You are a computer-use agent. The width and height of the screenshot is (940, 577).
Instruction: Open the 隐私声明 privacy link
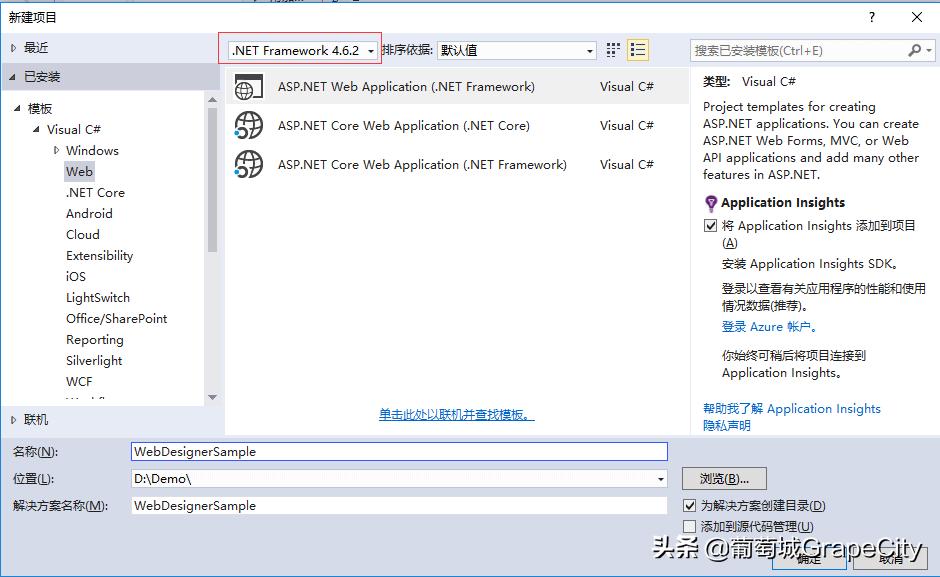(x=727, y=425)
